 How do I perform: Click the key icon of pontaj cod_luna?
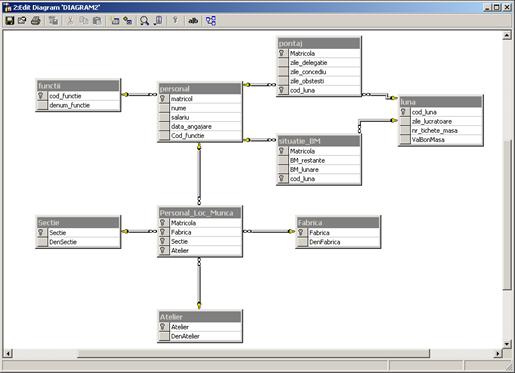tap(282, 90)
